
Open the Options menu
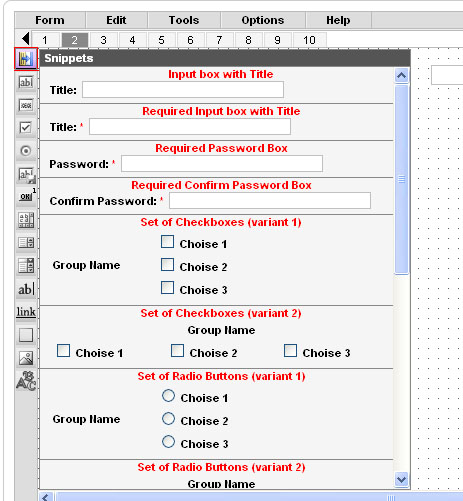pyautogui.click(x=263, y=20)
